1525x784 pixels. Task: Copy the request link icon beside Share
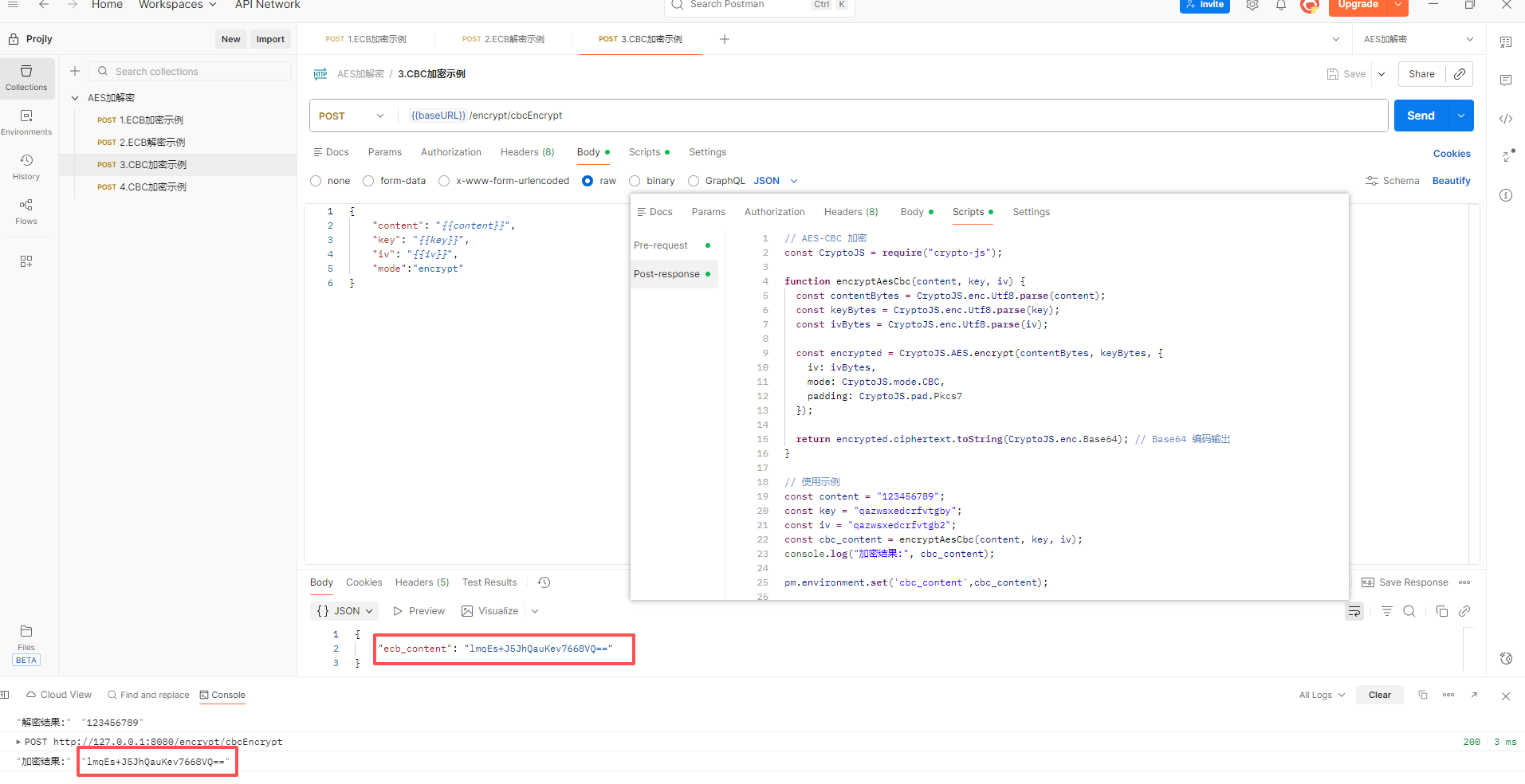pyautogui.click(x=1460, y=74)
